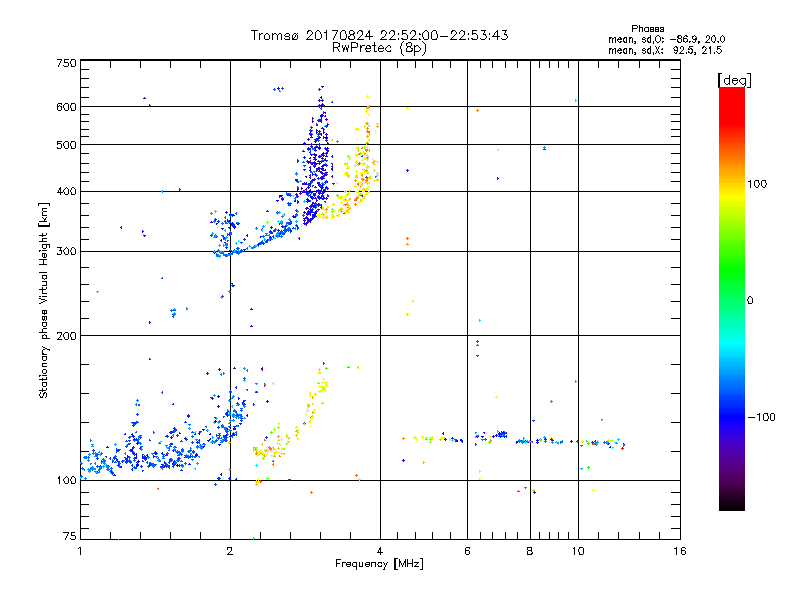This screenshot has width=800, height=600.
Task: Click the y-axis '750' tick label
Action: (66, 63)
